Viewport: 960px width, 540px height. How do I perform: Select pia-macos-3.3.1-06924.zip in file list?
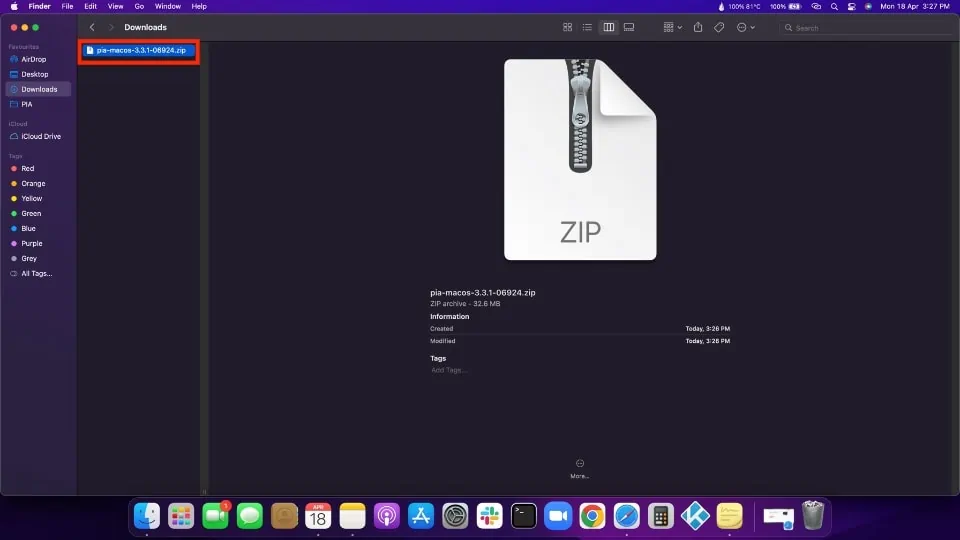(138, 50)
